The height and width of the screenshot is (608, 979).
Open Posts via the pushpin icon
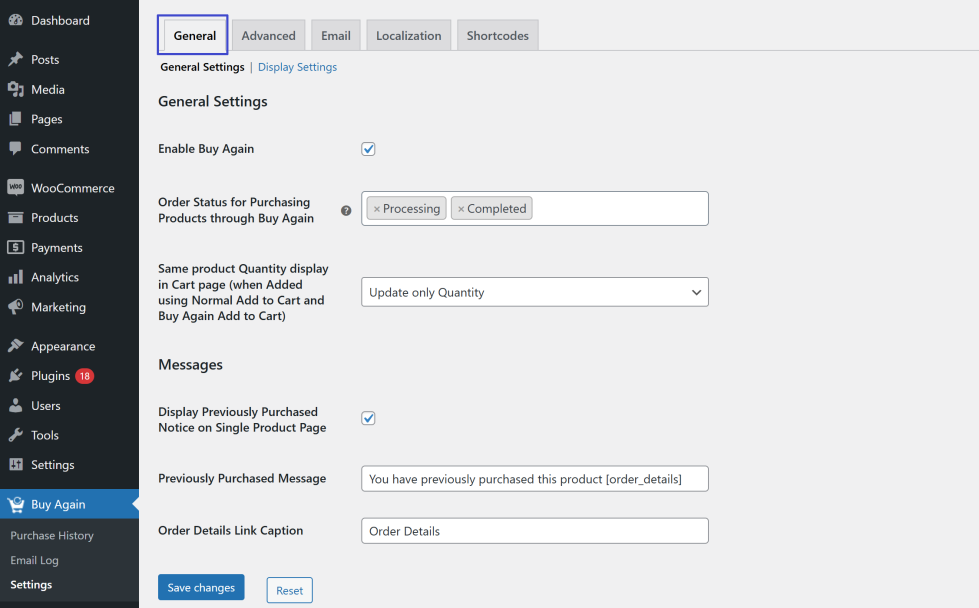[15, 60]
